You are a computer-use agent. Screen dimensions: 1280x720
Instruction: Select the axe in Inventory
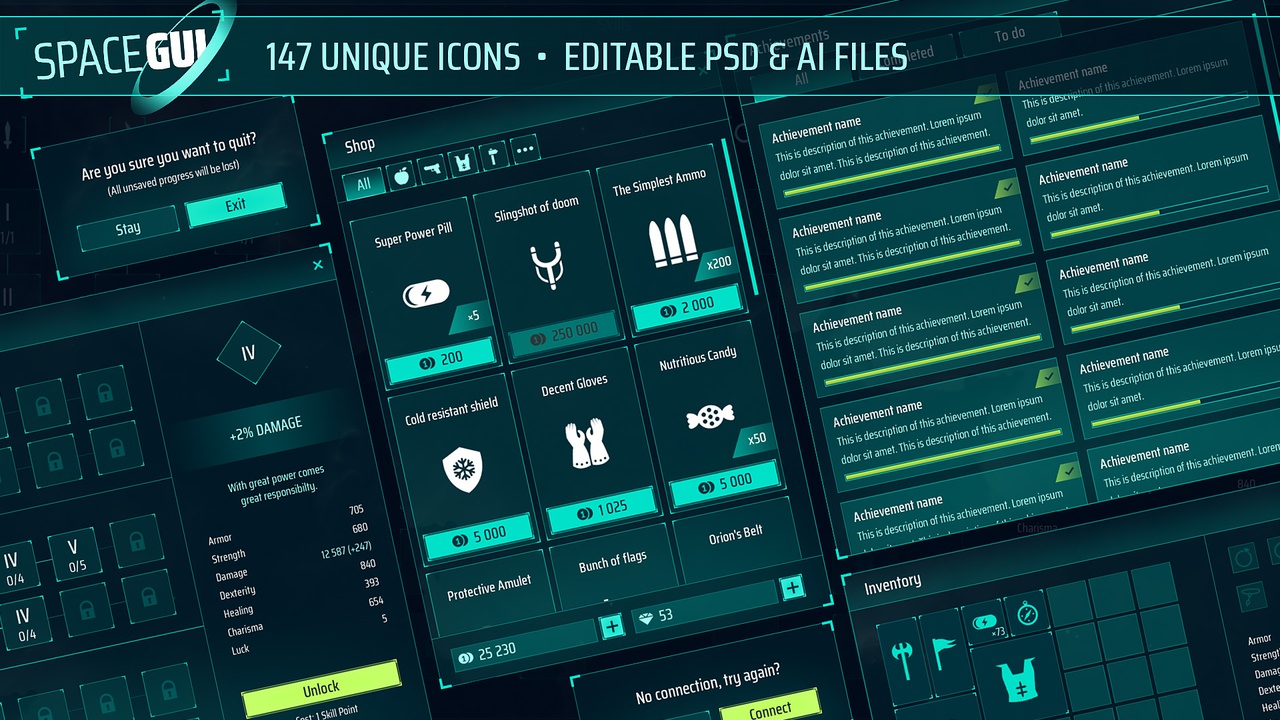tap(904, 659)
